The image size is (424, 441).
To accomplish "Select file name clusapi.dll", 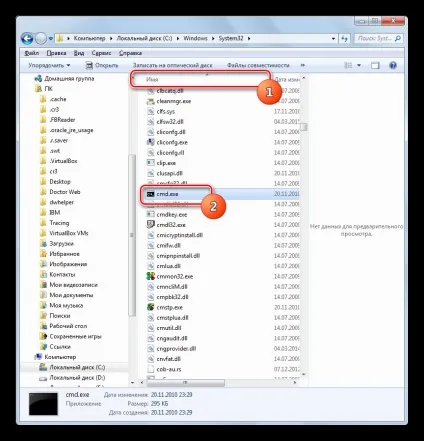I will (x=169, y=173).
